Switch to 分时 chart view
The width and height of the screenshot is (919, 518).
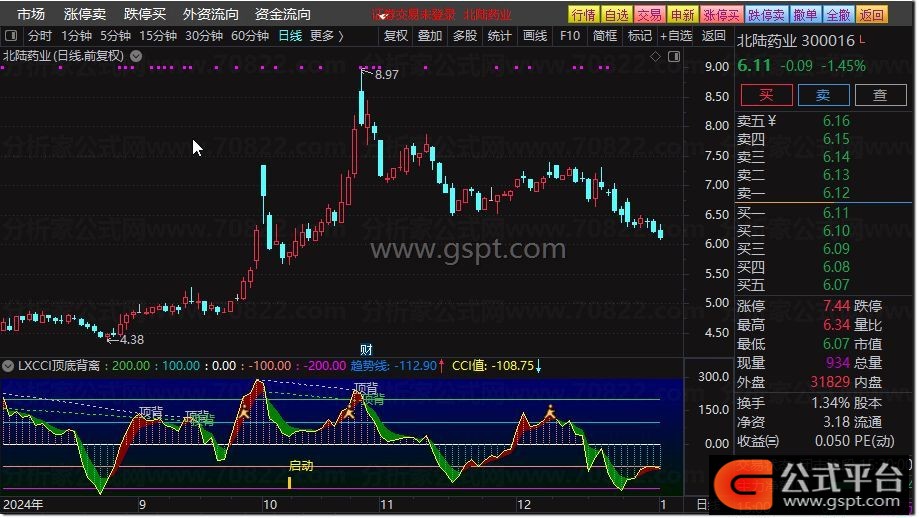pyautogui.click(x=40, y=36)
